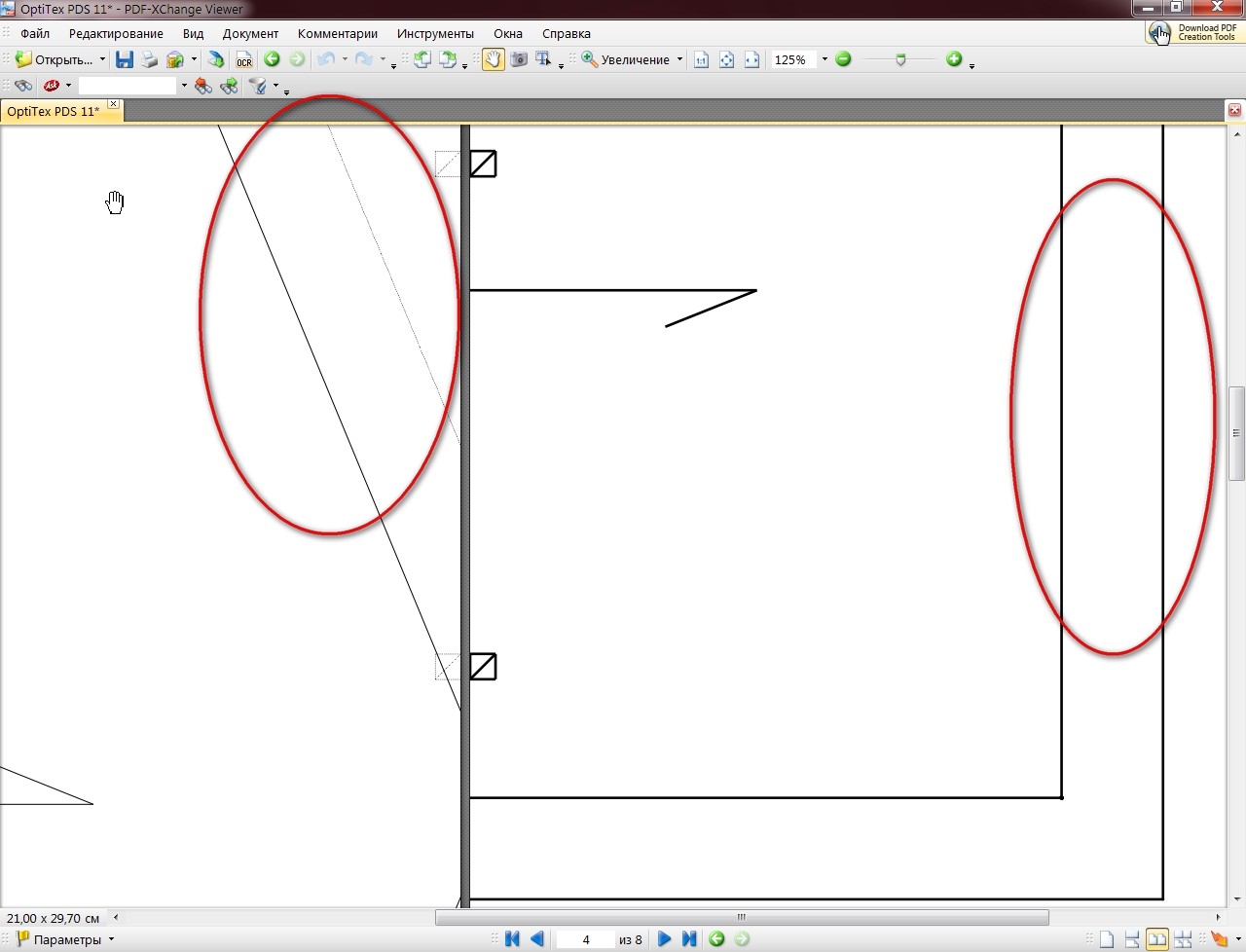Find previous search result
Viewport: 1246px width, 952px height.
point(202,86)
